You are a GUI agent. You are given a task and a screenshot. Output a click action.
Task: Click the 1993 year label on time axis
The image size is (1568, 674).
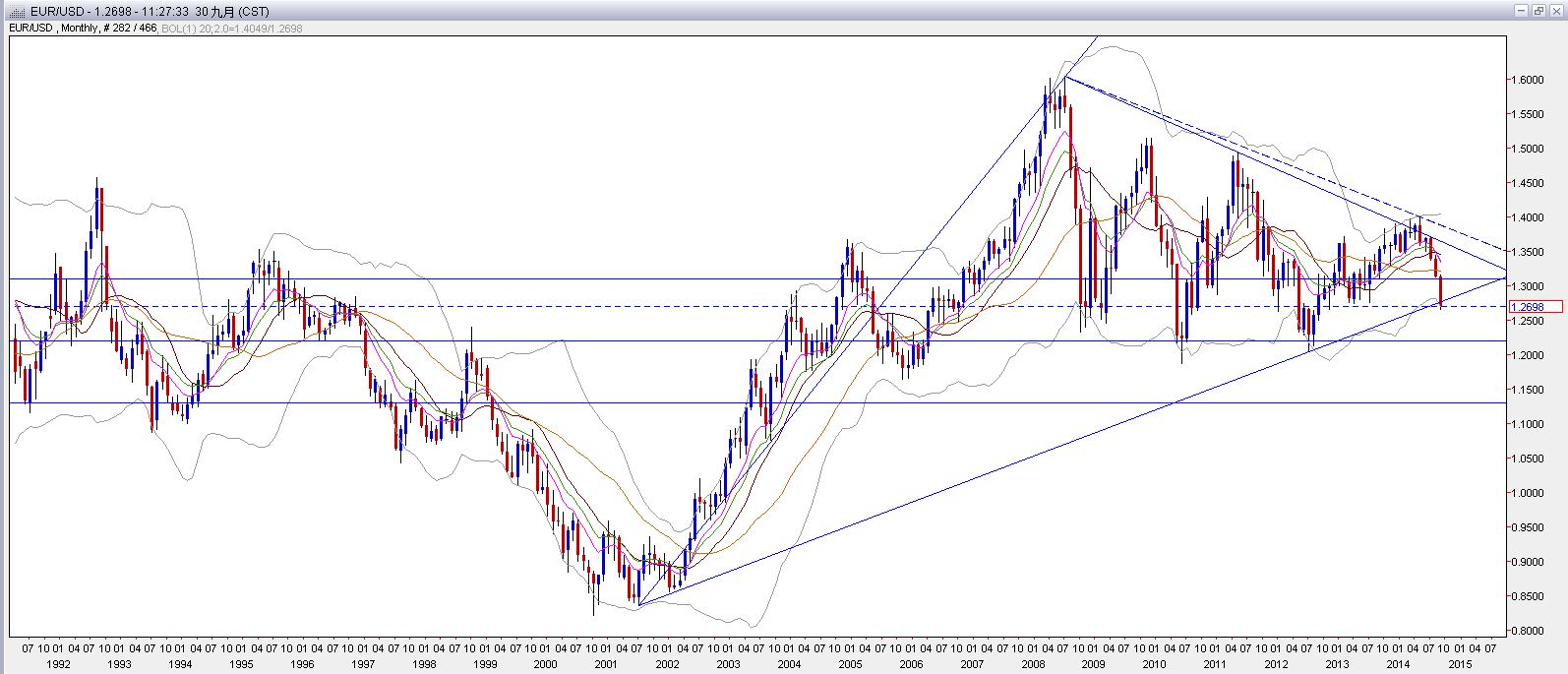tap(119, 664)
